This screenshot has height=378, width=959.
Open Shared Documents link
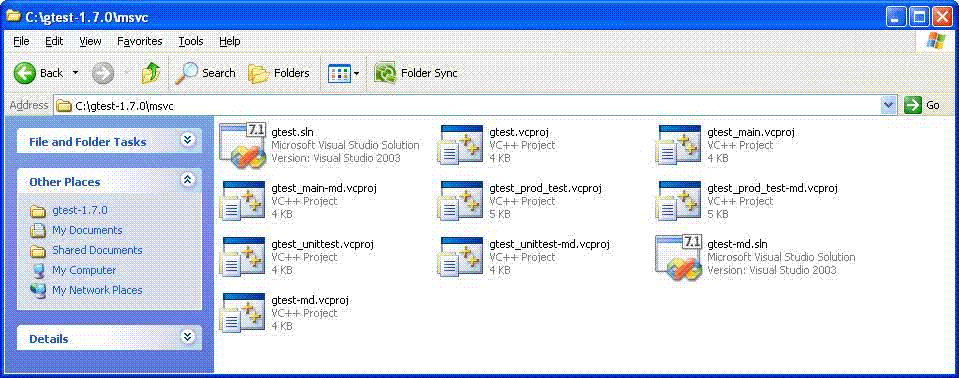97,250
